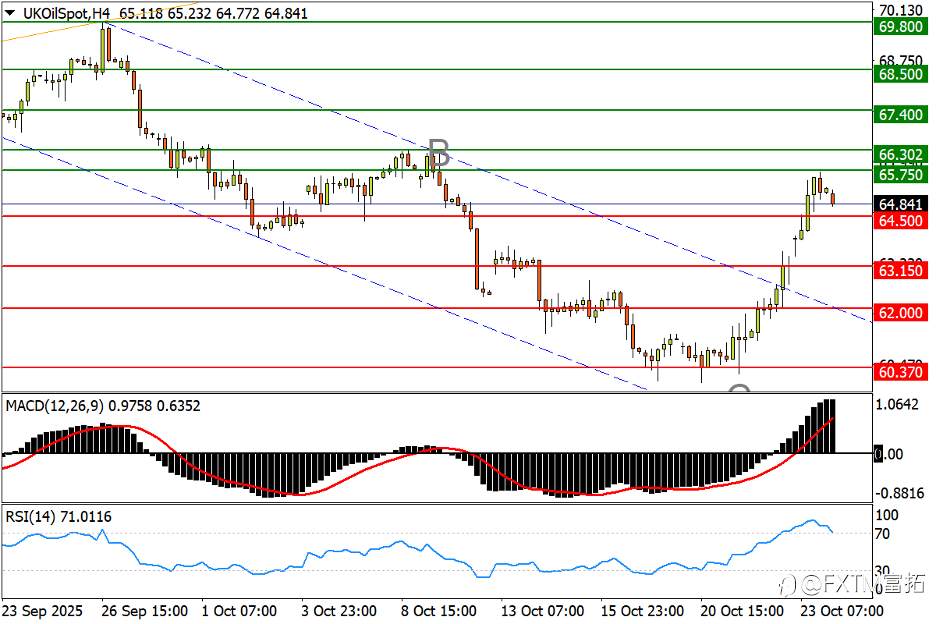This screenshot has width=936, height=624.
Task: Click the RSI(14) 71.0116 indicator label
Action: pyautogui.click(x=58, y=517)
